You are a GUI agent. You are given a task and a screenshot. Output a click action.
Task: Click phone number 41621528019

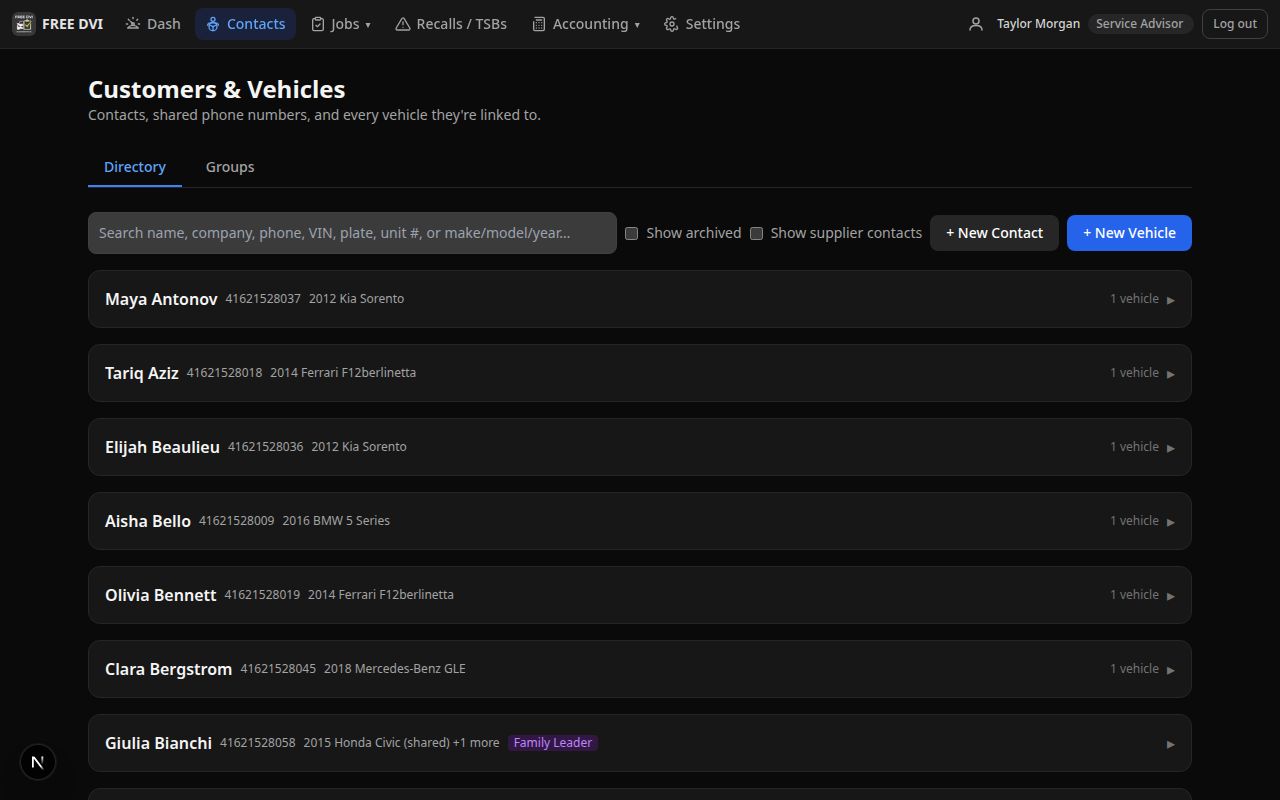pyautogui.click(x=262, y=595)
